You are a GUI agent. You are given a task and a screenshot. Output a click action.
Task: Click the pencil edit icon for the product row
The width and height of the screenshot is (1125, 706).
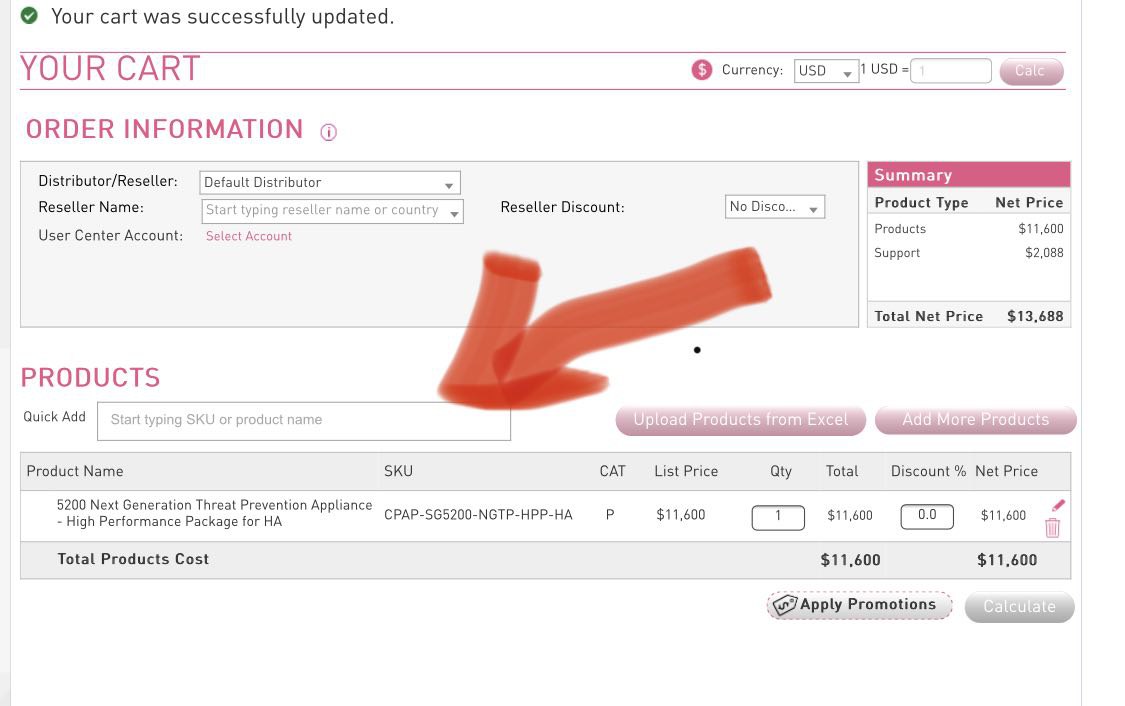[x=1058, y=505]
